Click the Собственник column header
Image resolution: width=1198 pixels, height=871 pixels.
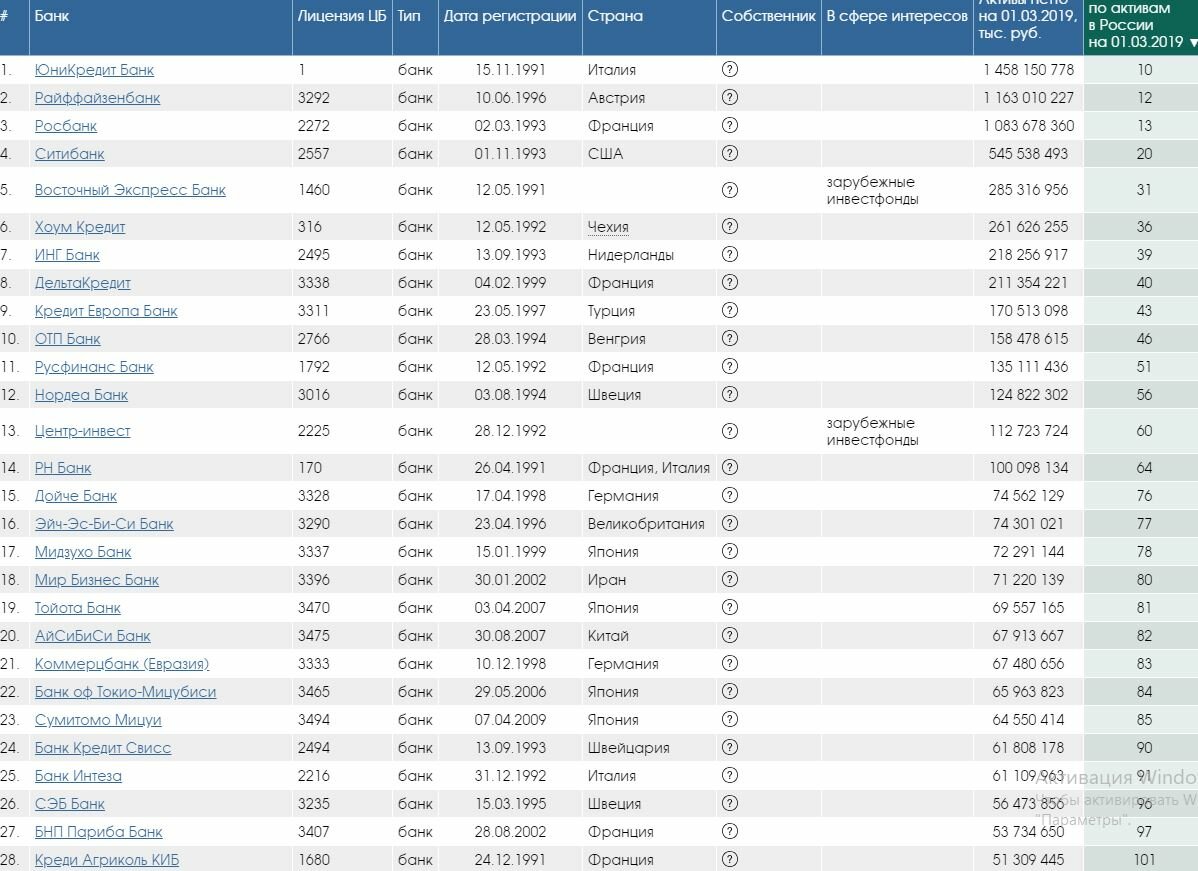[x=769, y=16]
